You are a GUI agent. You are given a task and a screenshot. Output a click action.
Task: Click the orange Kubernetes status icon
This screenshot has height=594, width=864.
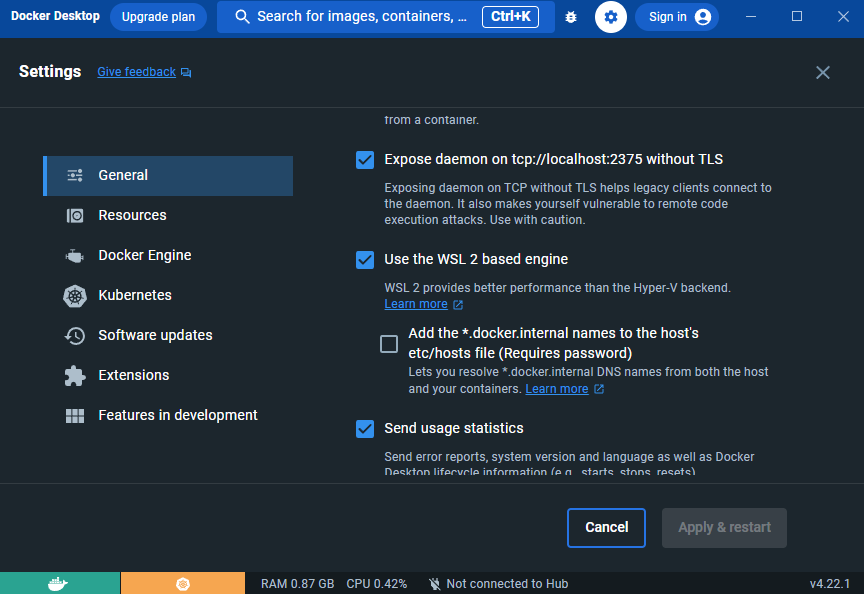coord(183,584)
